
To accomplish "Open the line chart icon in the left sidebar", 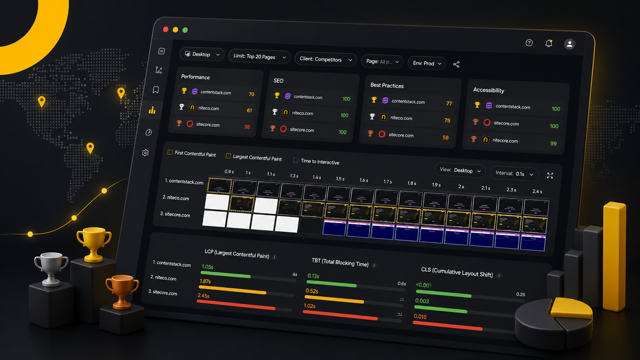I will [x=159, y=70].
